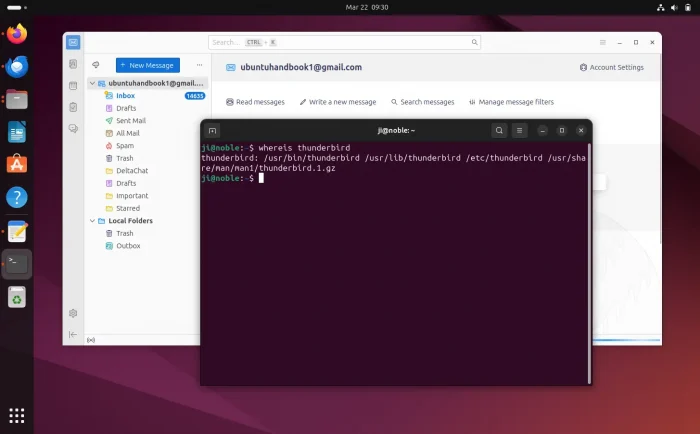This screenshot has width=700, height=434.
Task: Select the Inbox folder
Action: (124, 96)
